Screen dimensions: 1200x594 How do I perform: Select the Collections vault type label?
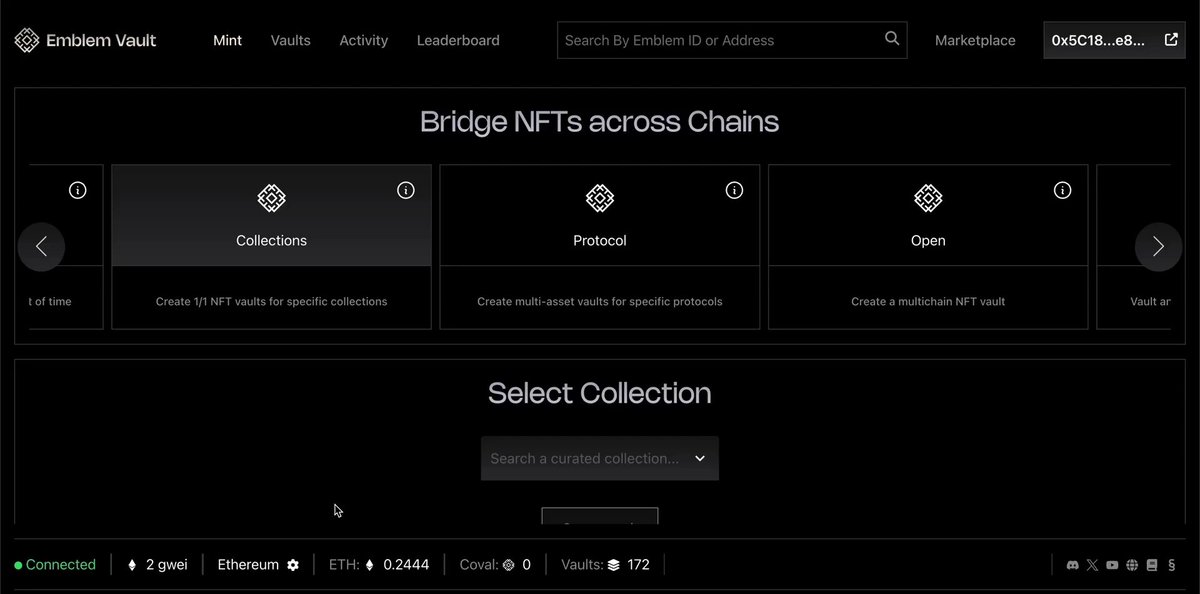[271, 240]
